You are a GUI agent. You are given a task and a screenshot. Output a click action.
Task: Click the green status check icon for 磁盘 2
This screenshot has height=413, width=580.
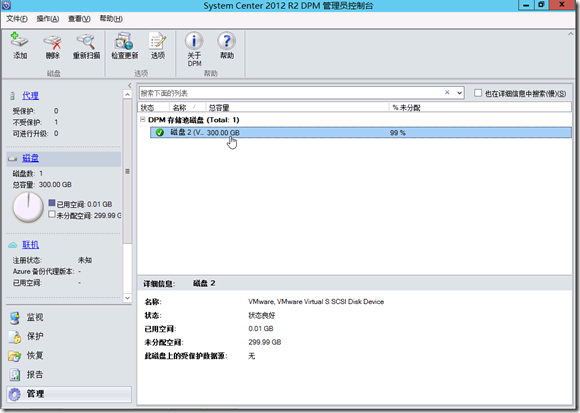pyautogui.click(x=160, y=132)
